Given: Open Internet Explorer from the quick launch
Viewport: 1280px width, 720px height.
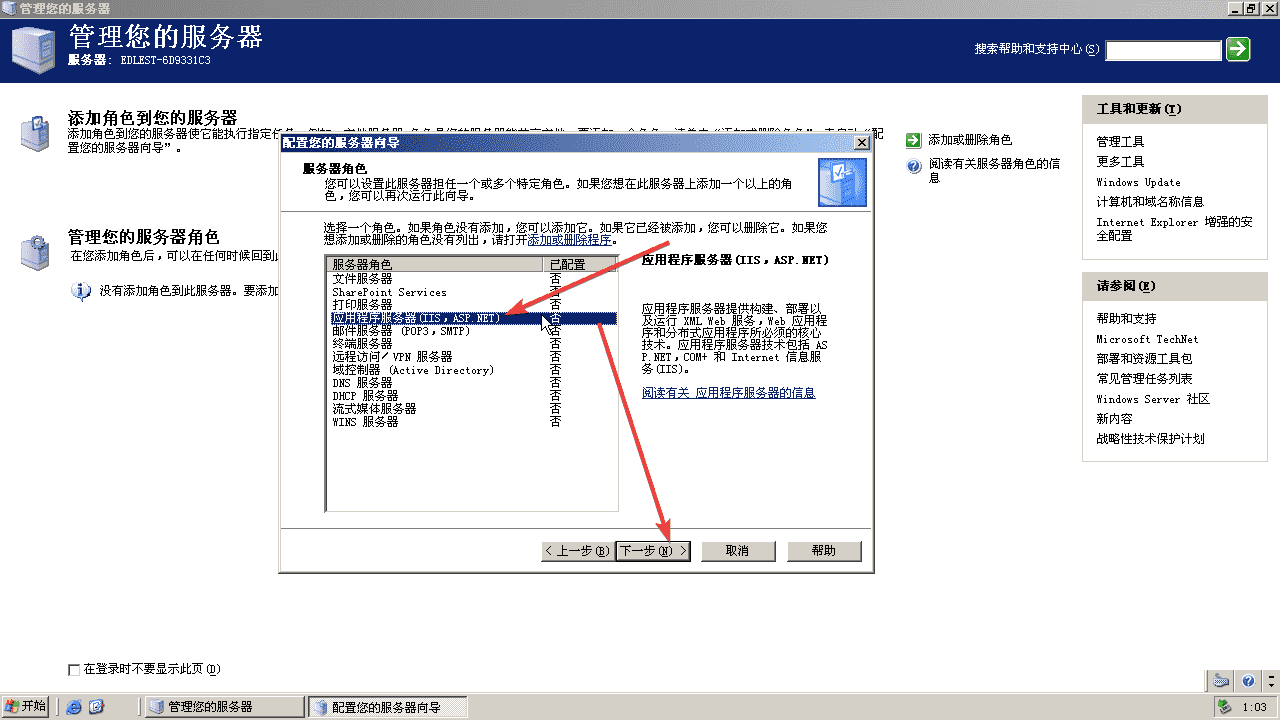Looking at the screenshot, I should (74, 707).
